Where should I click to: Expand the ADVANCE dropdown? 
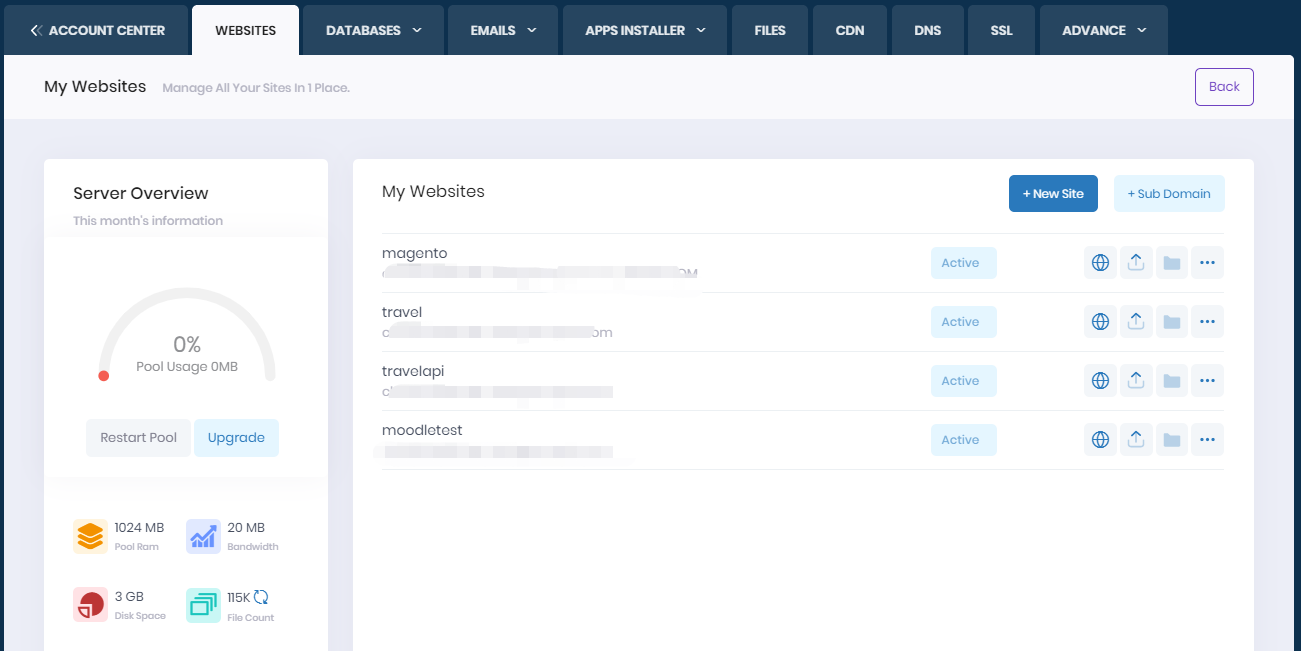(1103, 30)
